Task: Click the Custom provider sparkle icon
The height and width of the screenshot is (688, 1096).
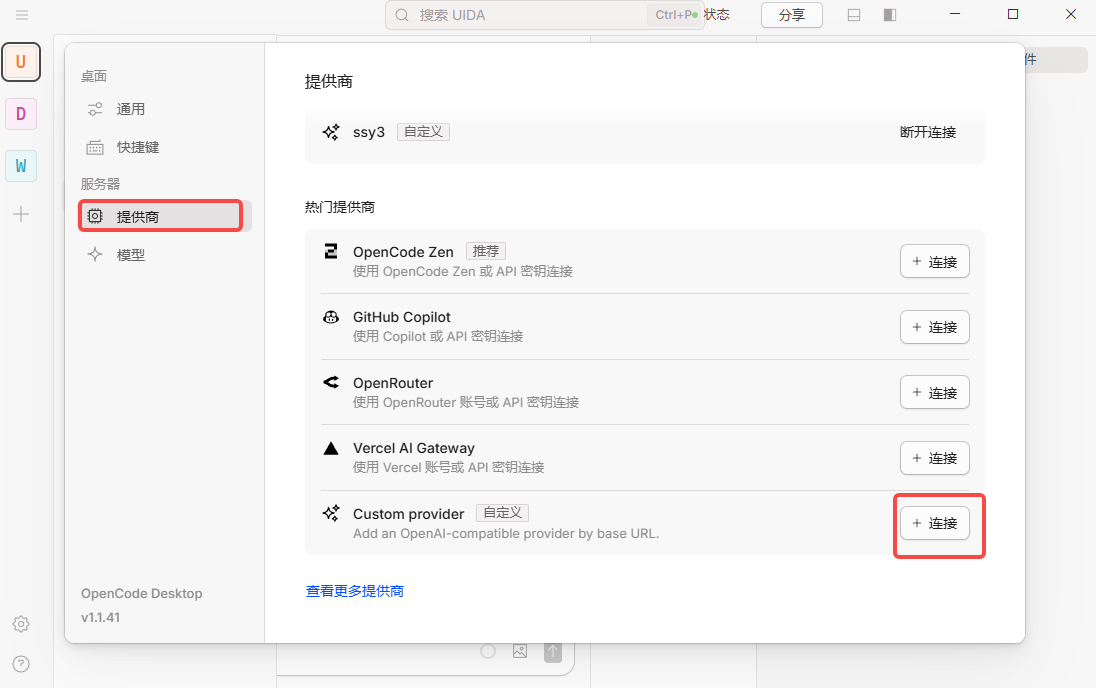Action: coord(331,513)
